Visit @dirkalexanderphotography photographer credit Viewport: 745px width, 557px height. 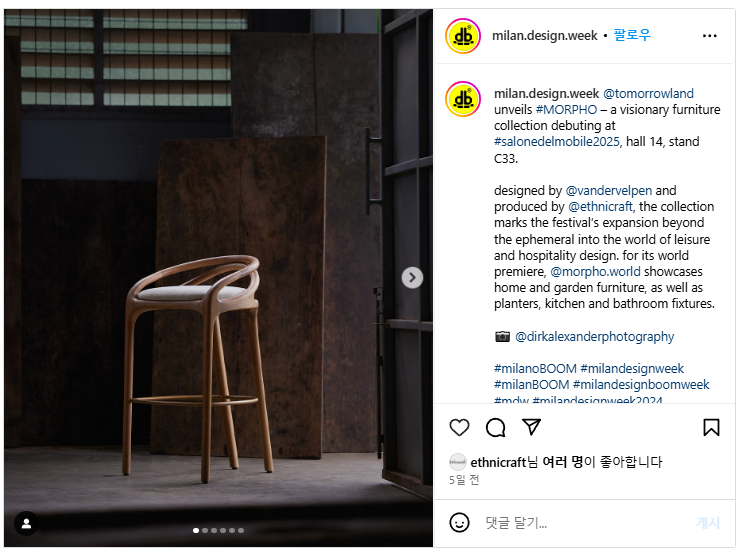[594, 336]
